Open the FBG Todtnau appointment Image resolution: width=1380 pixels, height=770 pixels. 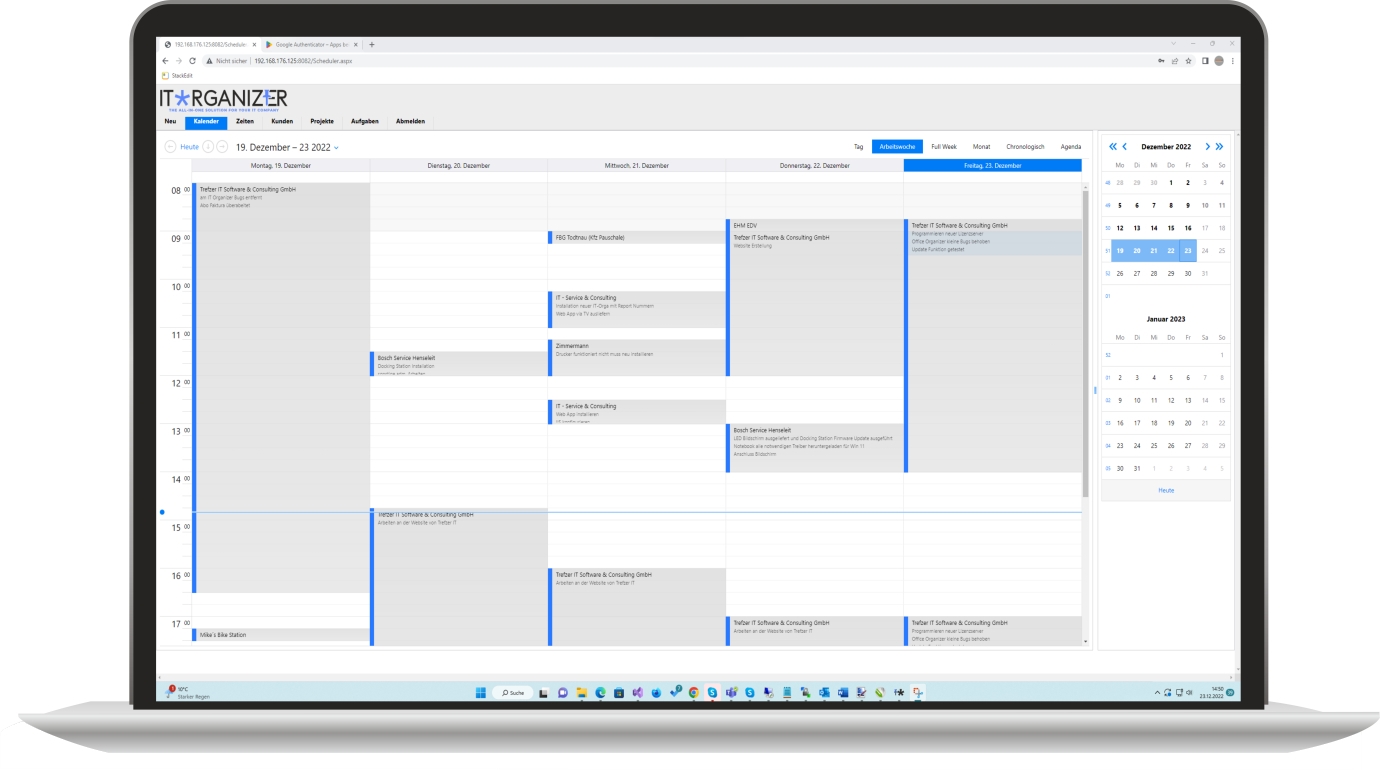[638, 238]
